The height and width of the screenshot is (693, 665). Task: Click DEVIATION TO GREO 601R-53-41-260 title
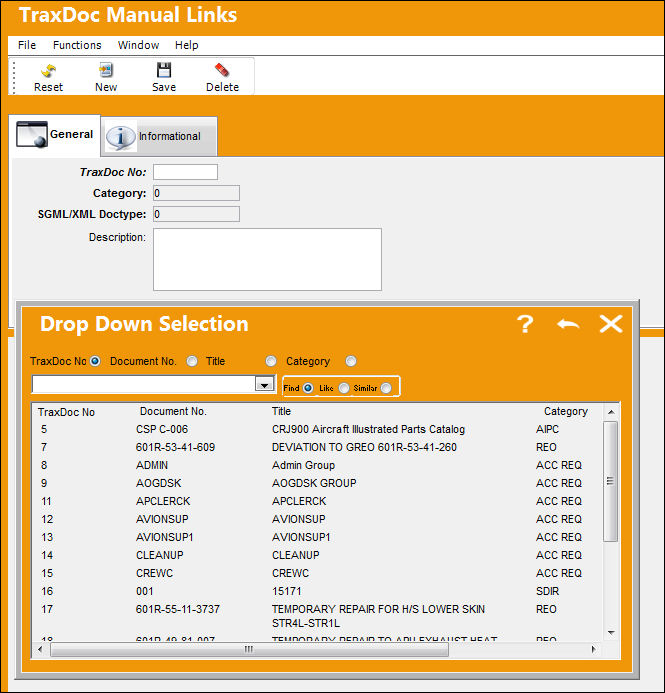[x=364, y=447]
